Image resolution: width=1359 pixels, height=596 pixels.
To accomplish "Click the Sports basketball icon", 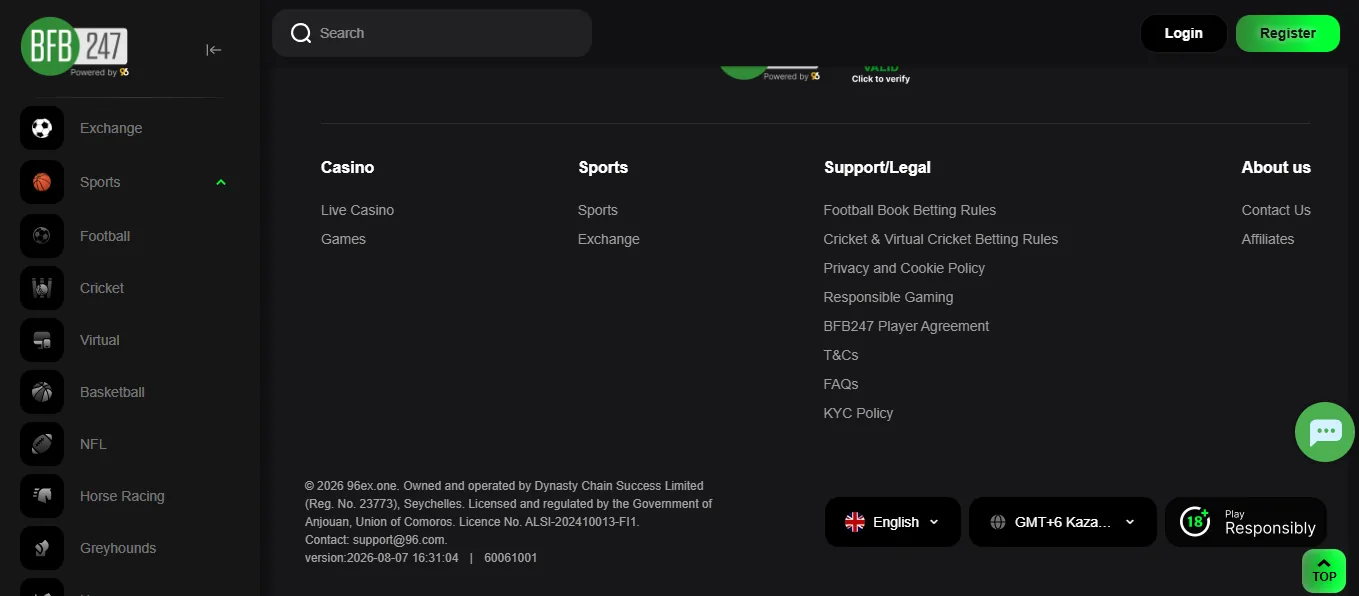I will pos(42,182).
